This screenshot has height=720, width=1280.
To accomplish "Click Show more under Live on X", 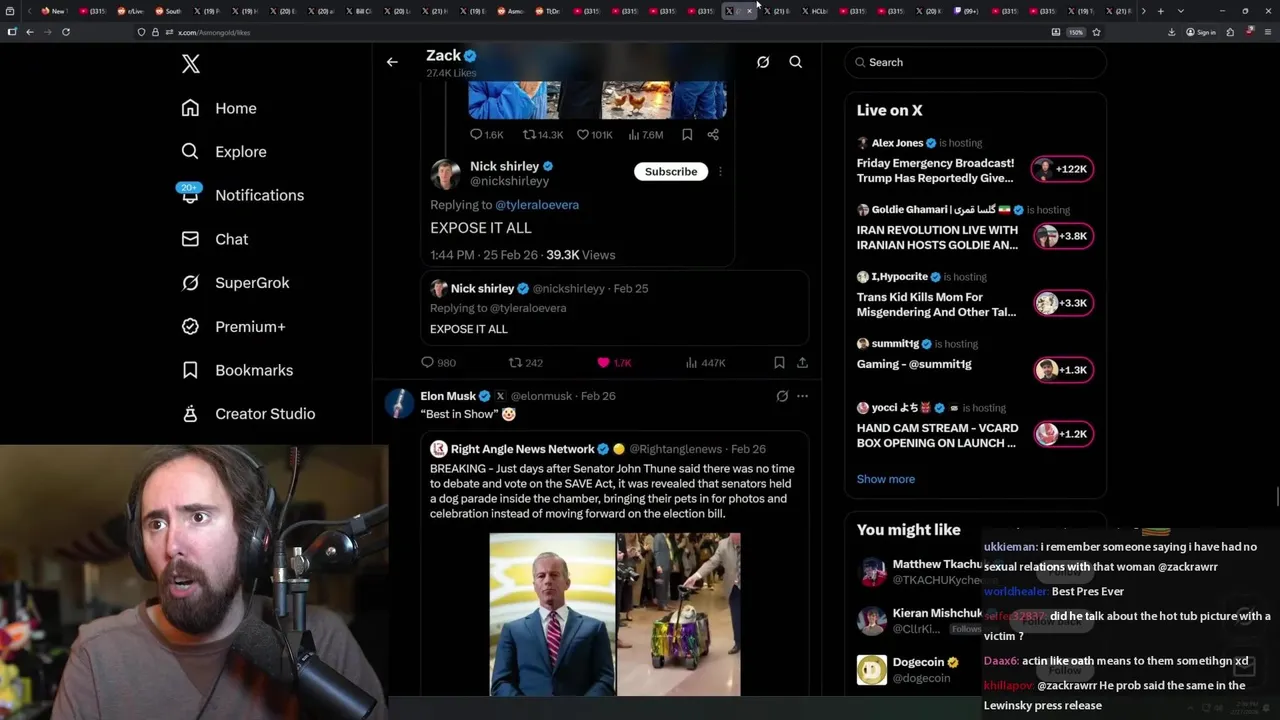I will point(886,479).
